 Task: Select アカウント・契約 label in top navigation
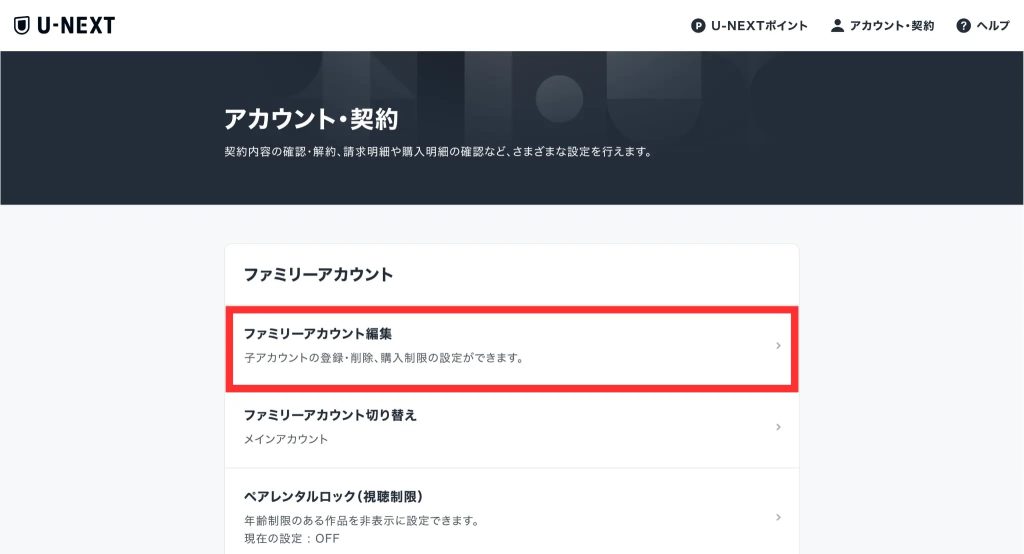pos(891,26)
